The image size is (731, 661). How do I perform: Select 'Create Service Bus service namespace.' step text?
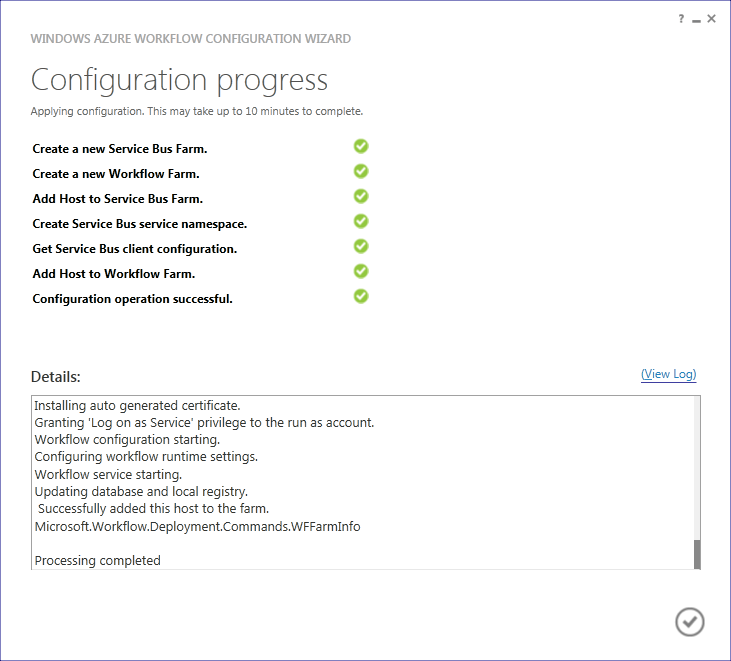coord(139,224)
